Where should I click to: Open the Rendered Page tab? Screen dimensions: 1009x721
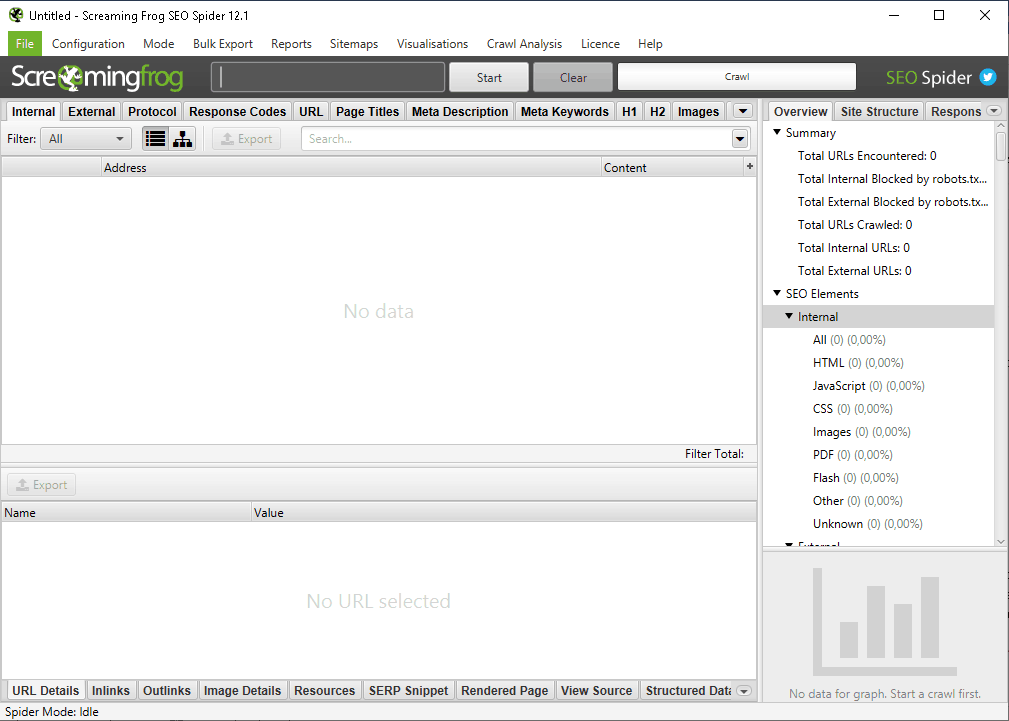pos(504,691)
